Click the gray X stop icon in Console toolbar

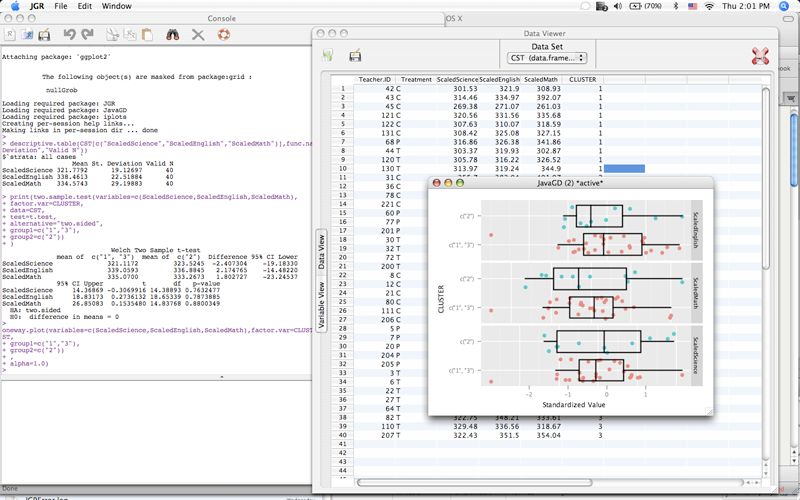click(x=198, y=35)
